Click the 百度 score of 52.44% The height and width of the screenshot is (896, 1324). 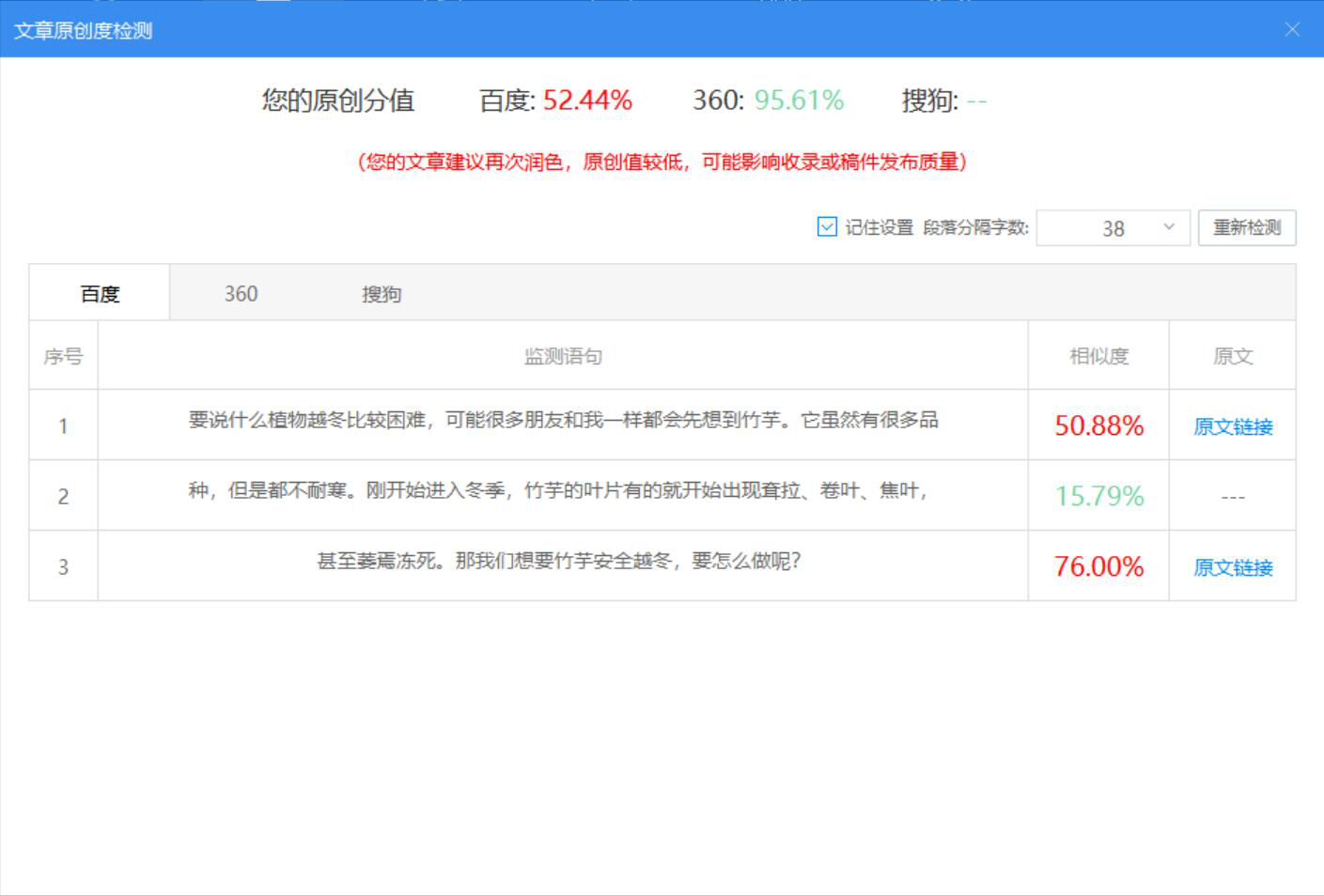(586, 100)
